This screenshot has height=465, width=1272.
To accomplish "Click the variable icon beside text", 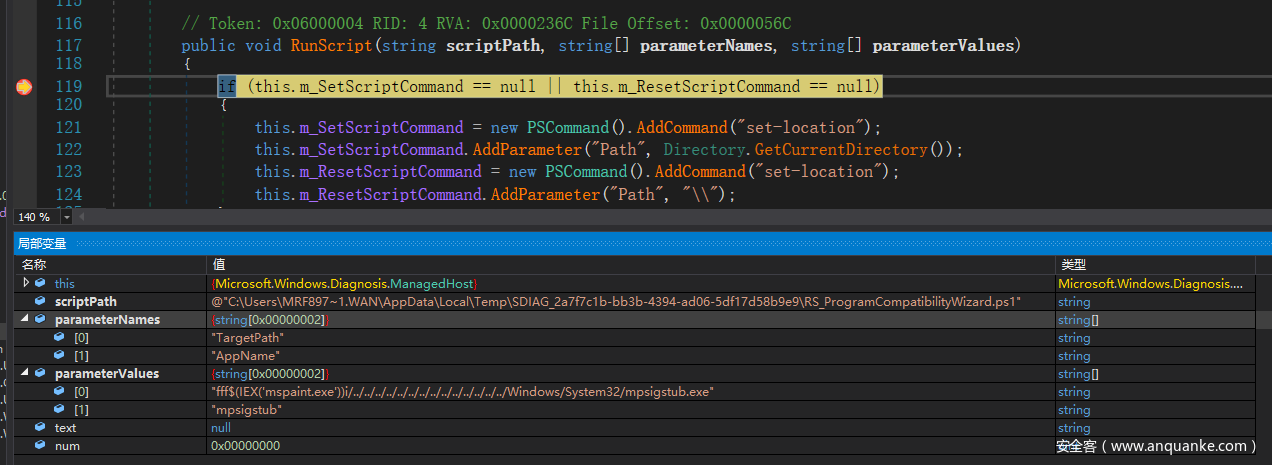I will tap(40, 428).
